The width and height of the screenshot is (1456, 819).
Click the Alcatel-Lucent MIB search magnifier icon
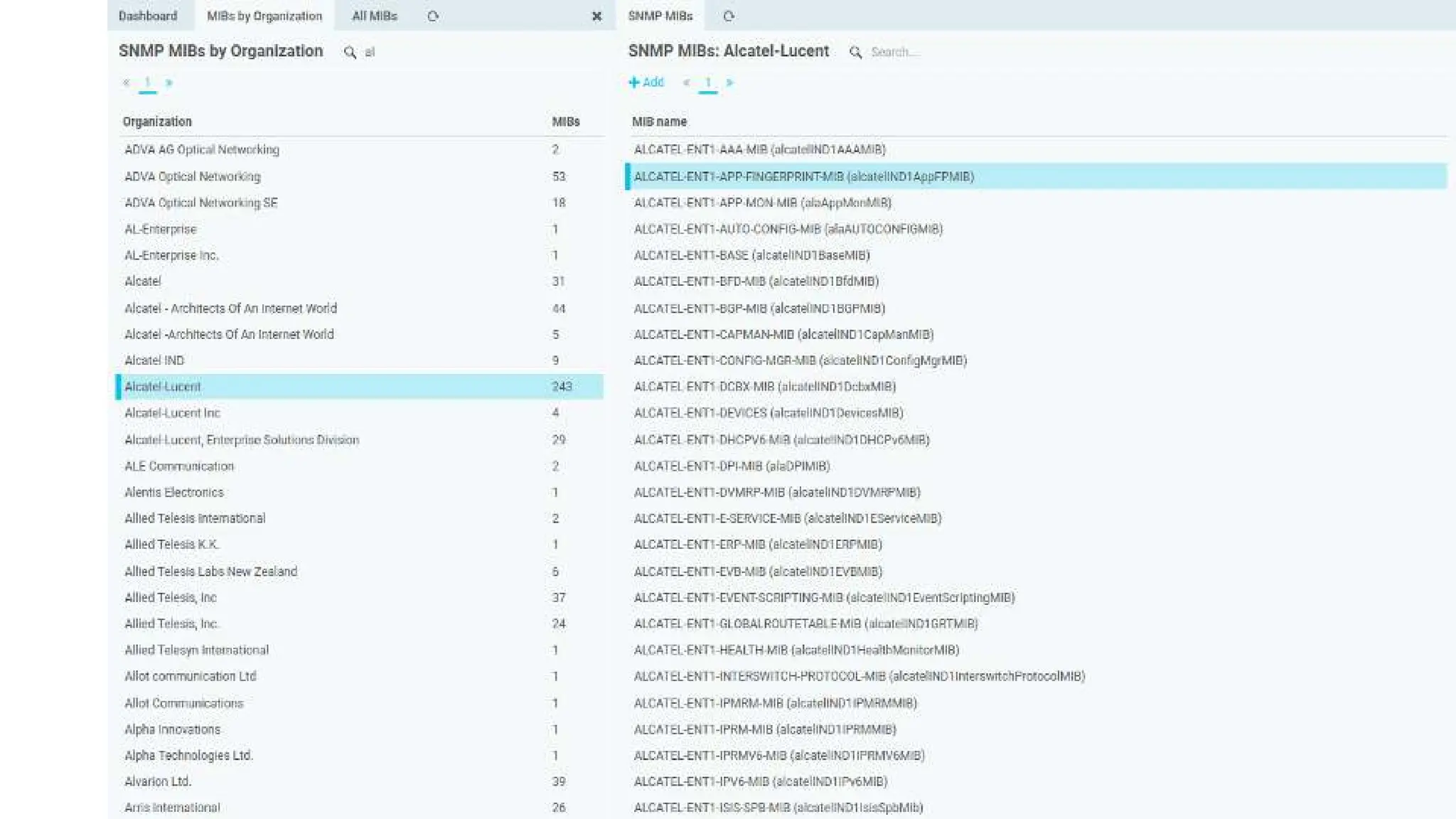pos(855,52)
